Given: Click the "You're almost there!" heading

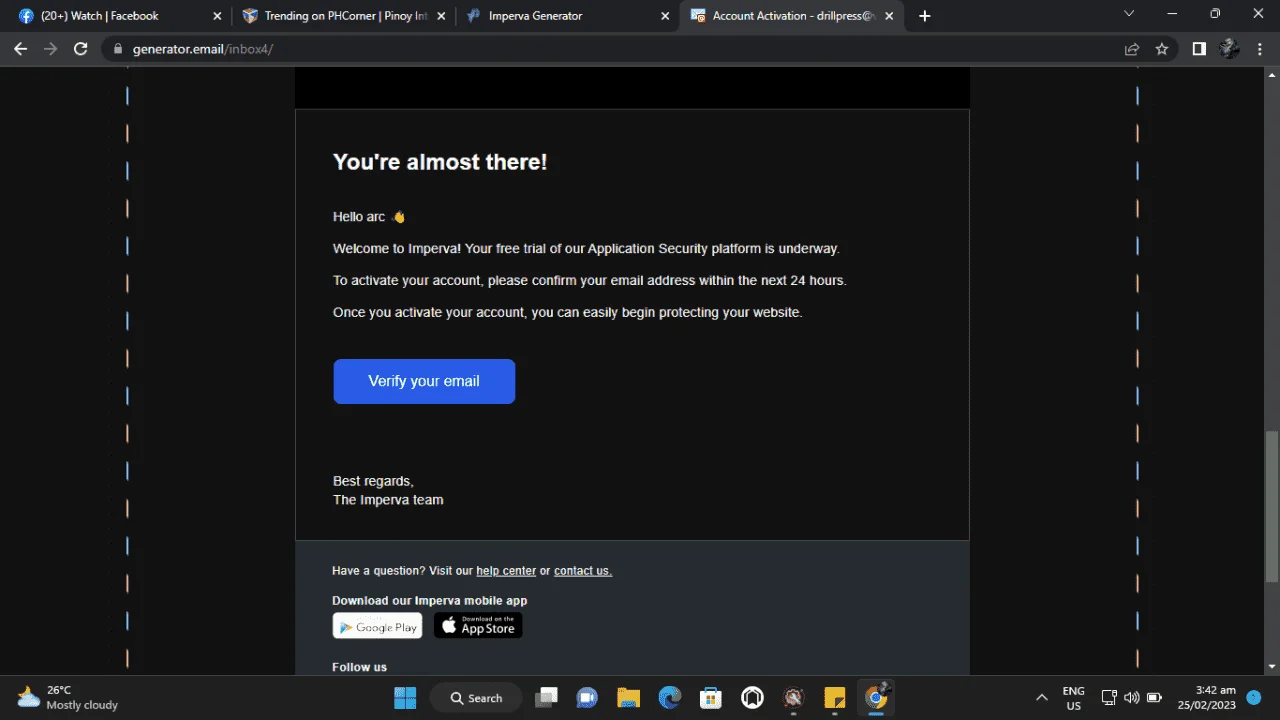Looking at the screenshot, I should (x=440, y=162).
